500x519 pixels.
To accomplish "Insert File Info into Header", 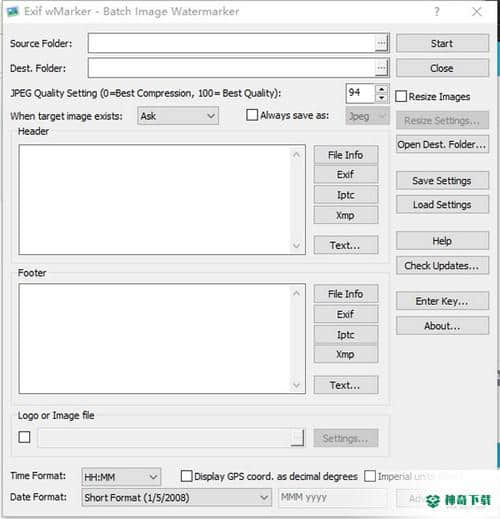I will [346, 155].
